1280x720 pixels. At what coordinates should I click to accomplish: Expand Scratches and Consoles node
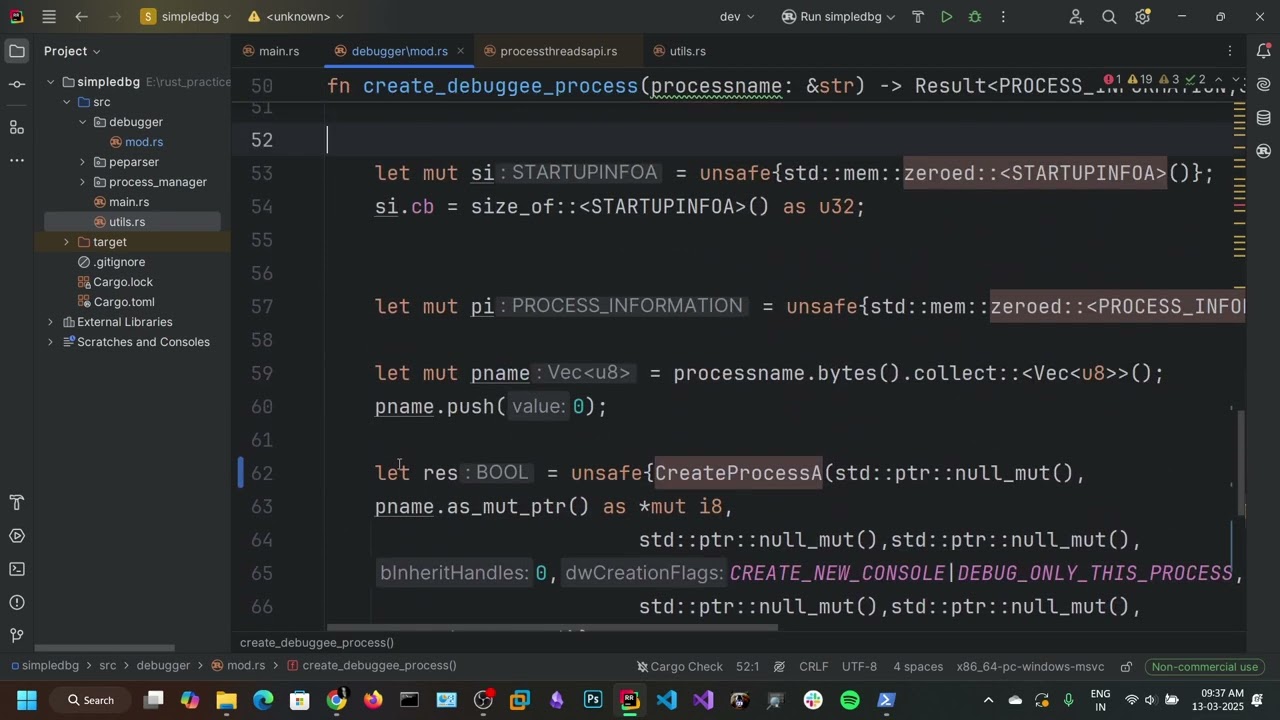click(50, 342)
